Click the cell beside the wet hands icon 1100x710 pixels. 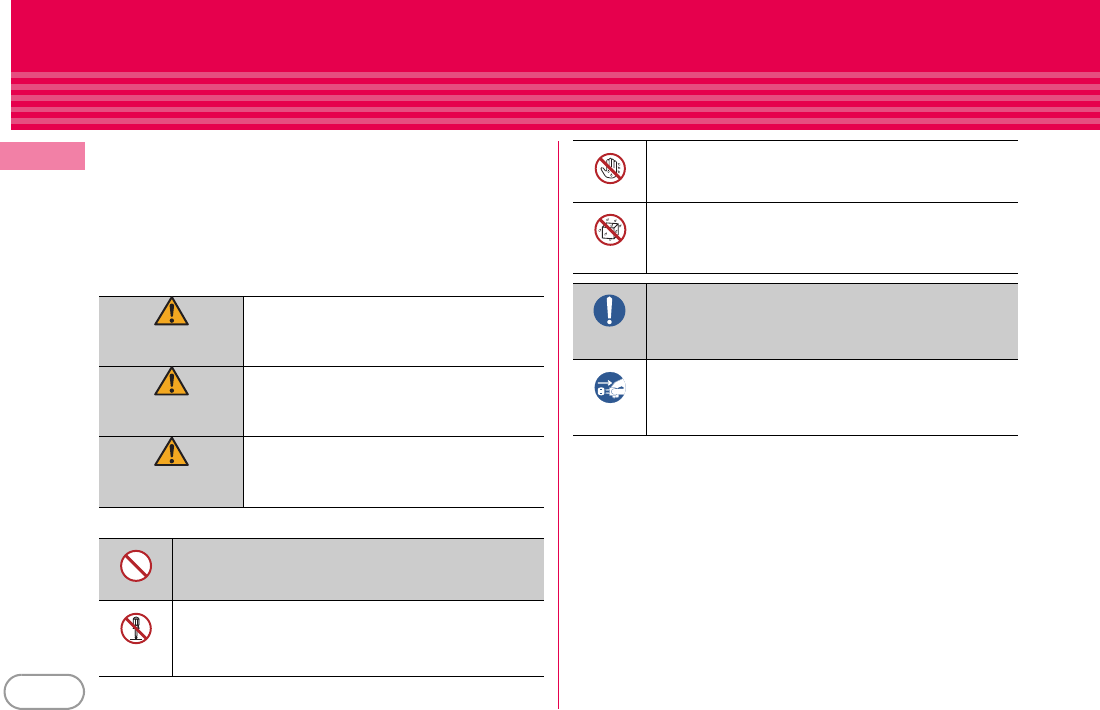832,172
